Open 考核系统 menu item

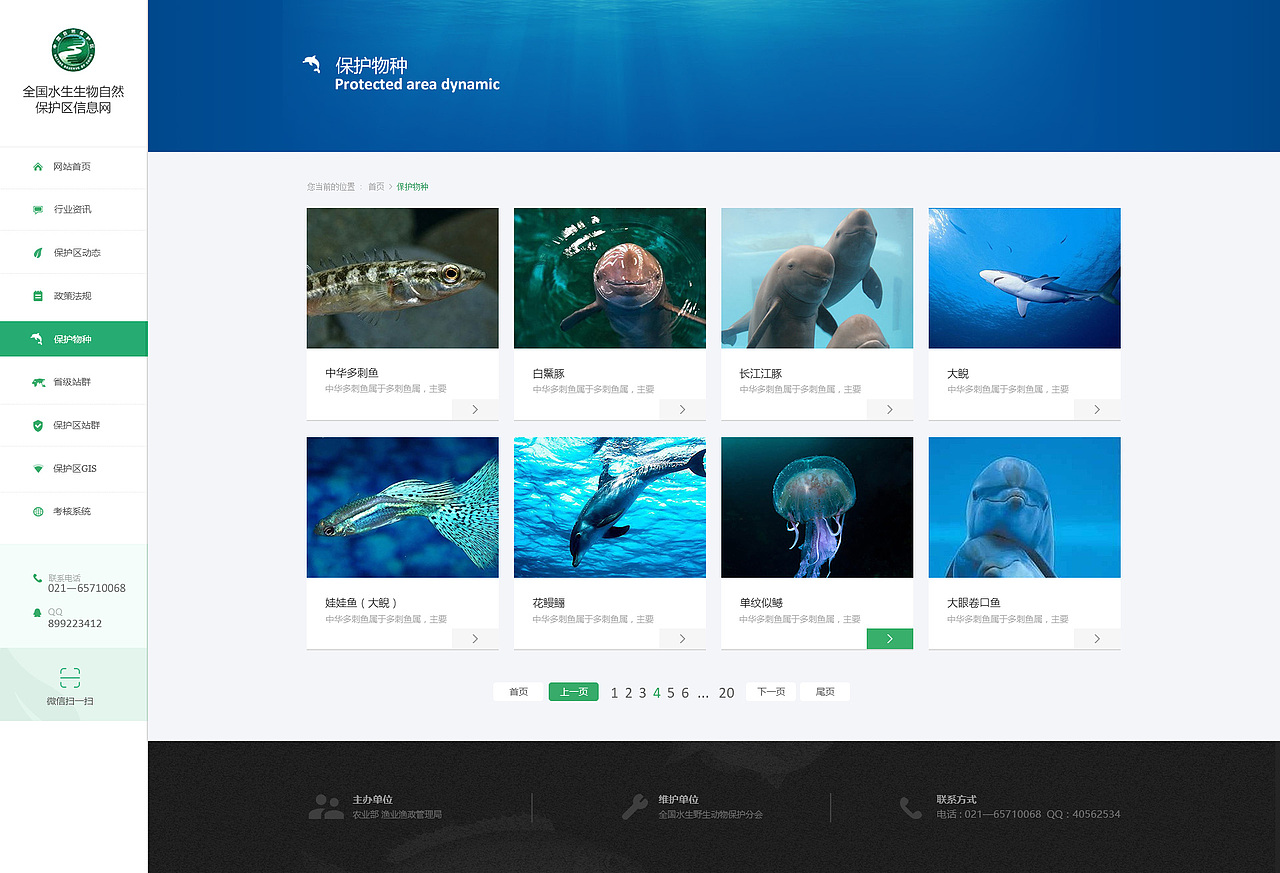pos(73,511)
